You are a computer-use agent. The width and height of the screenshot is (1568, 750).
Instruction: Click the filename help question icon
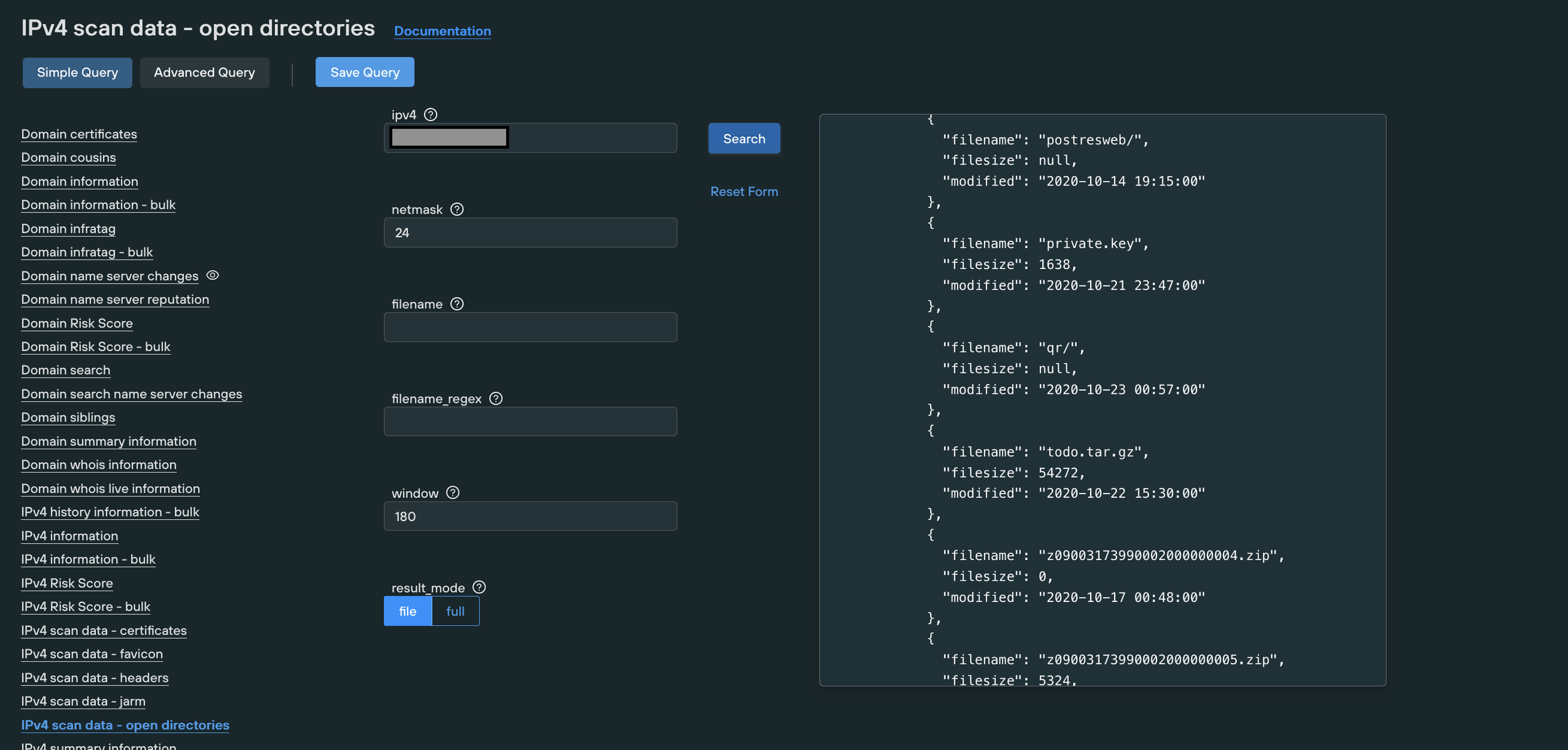pos(457,304)
